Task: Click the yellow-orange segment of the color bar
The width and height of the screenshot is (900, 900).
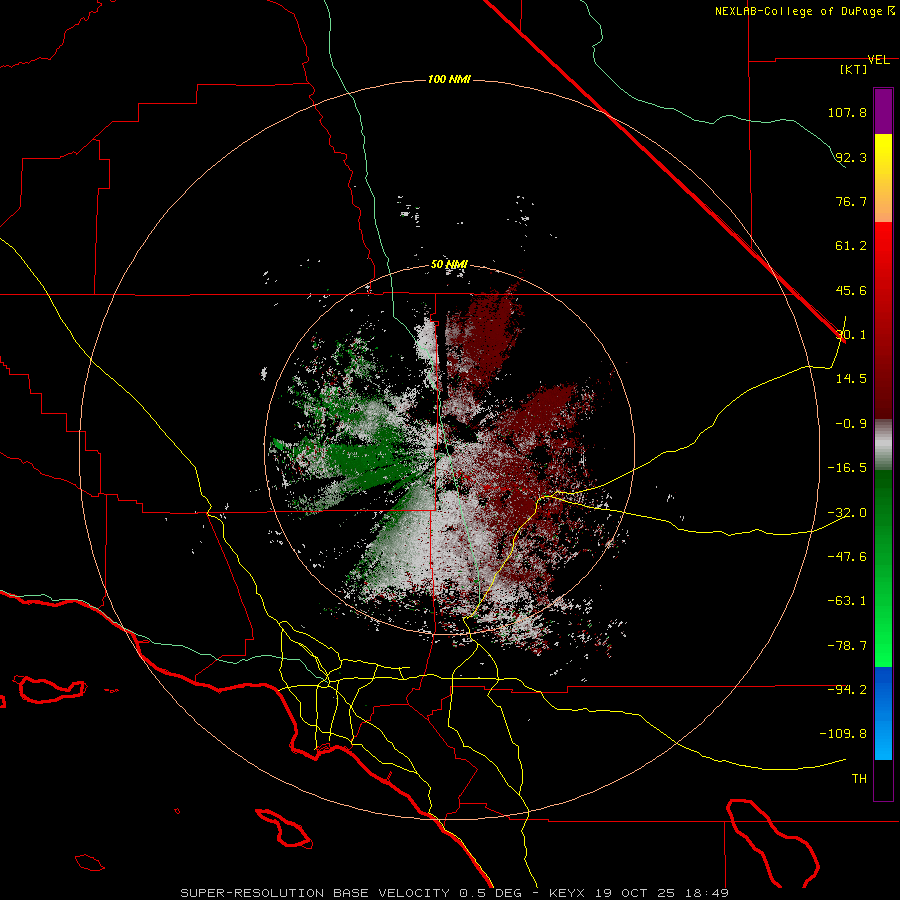Action: tap(883, 178)
